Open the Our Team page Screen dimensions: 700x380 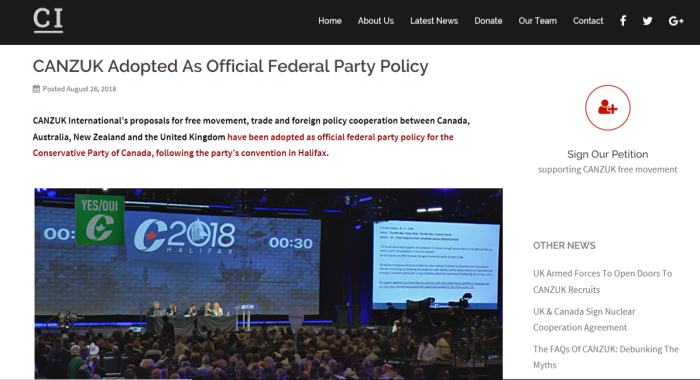click(538, 21)
